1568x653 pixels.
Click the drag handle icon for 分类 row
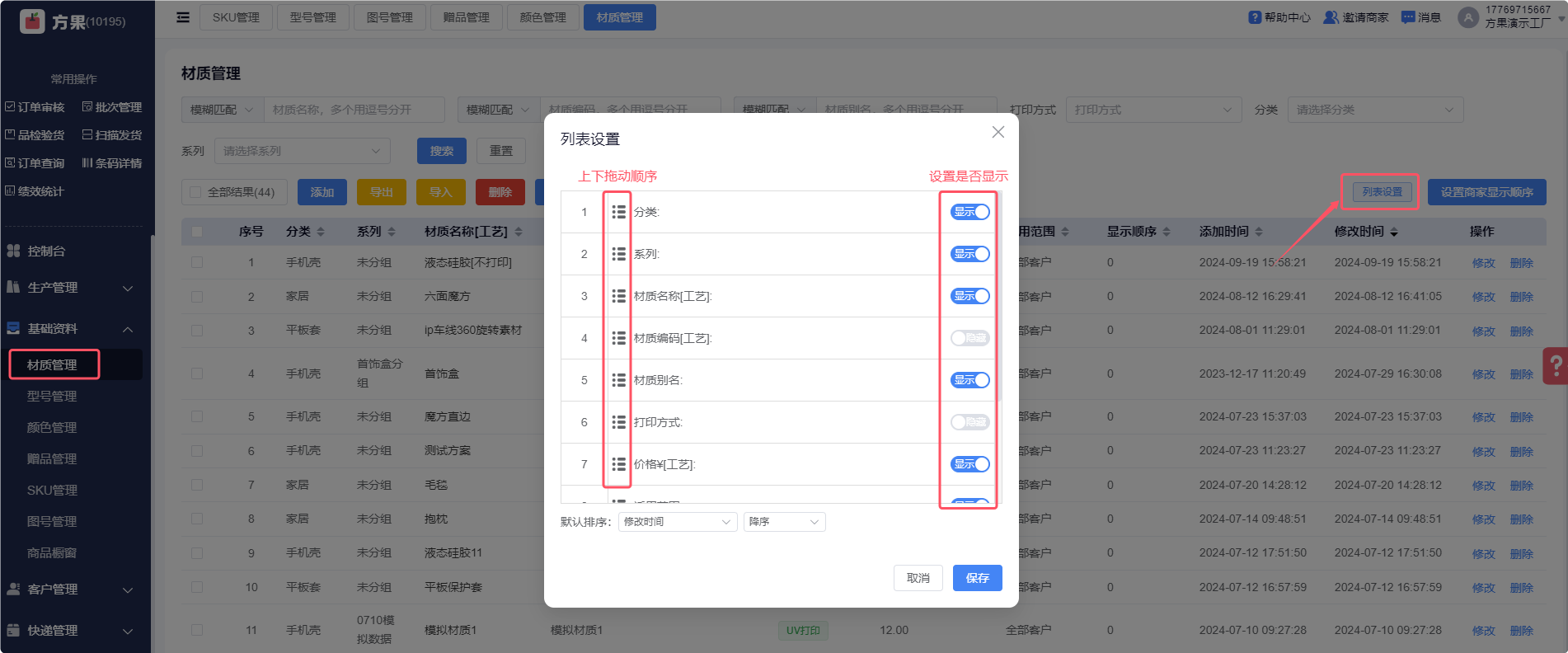[x=618, y=212]
